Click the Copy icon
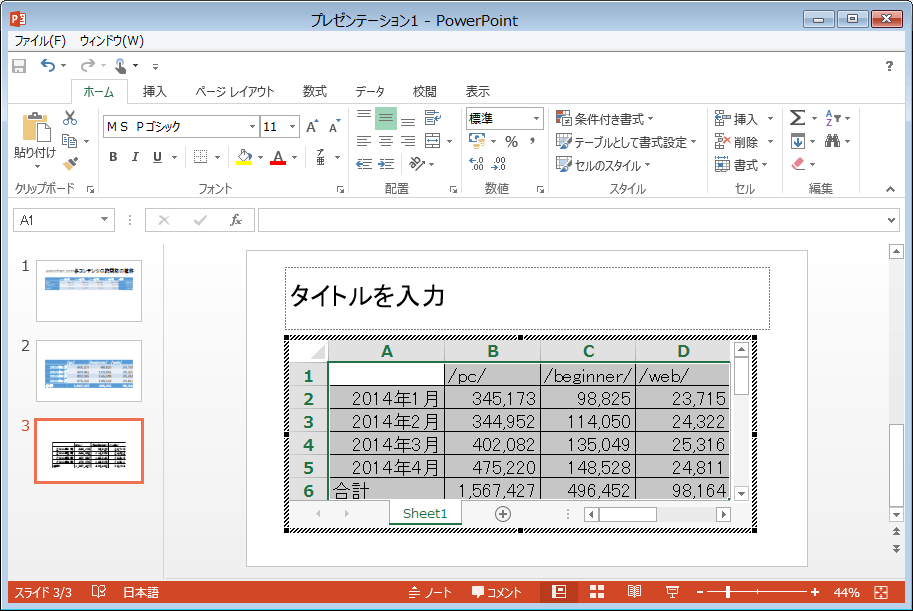This screenshot has height=611, width=913. [x=69, y=141]
